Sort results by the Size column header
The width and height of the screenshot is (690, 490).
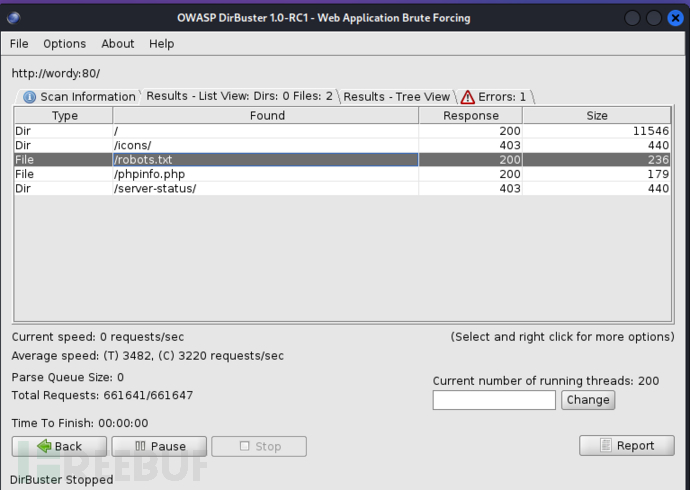[596, 116]
